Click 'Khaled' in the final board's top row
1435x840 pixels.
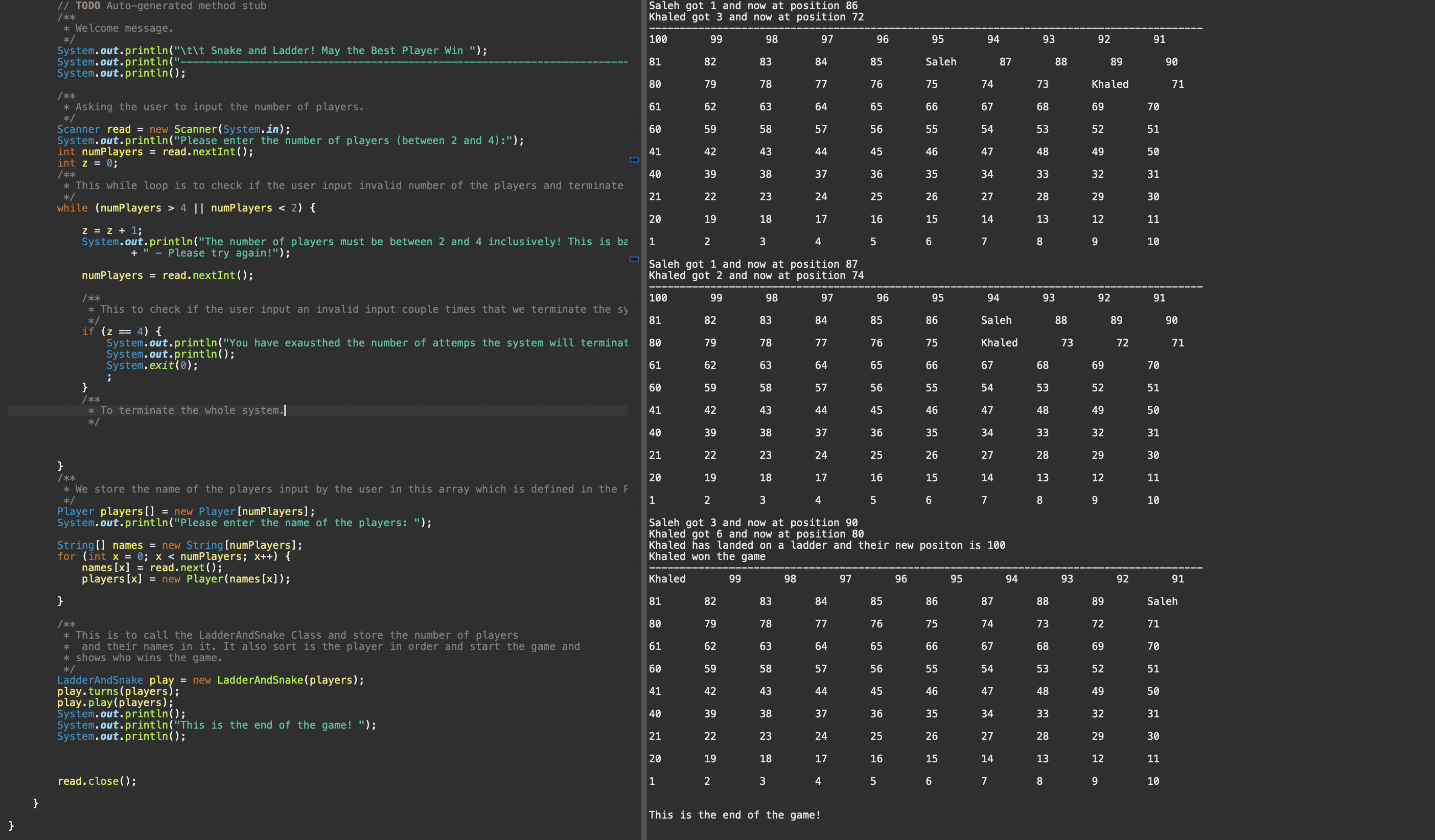click(667, 579)
